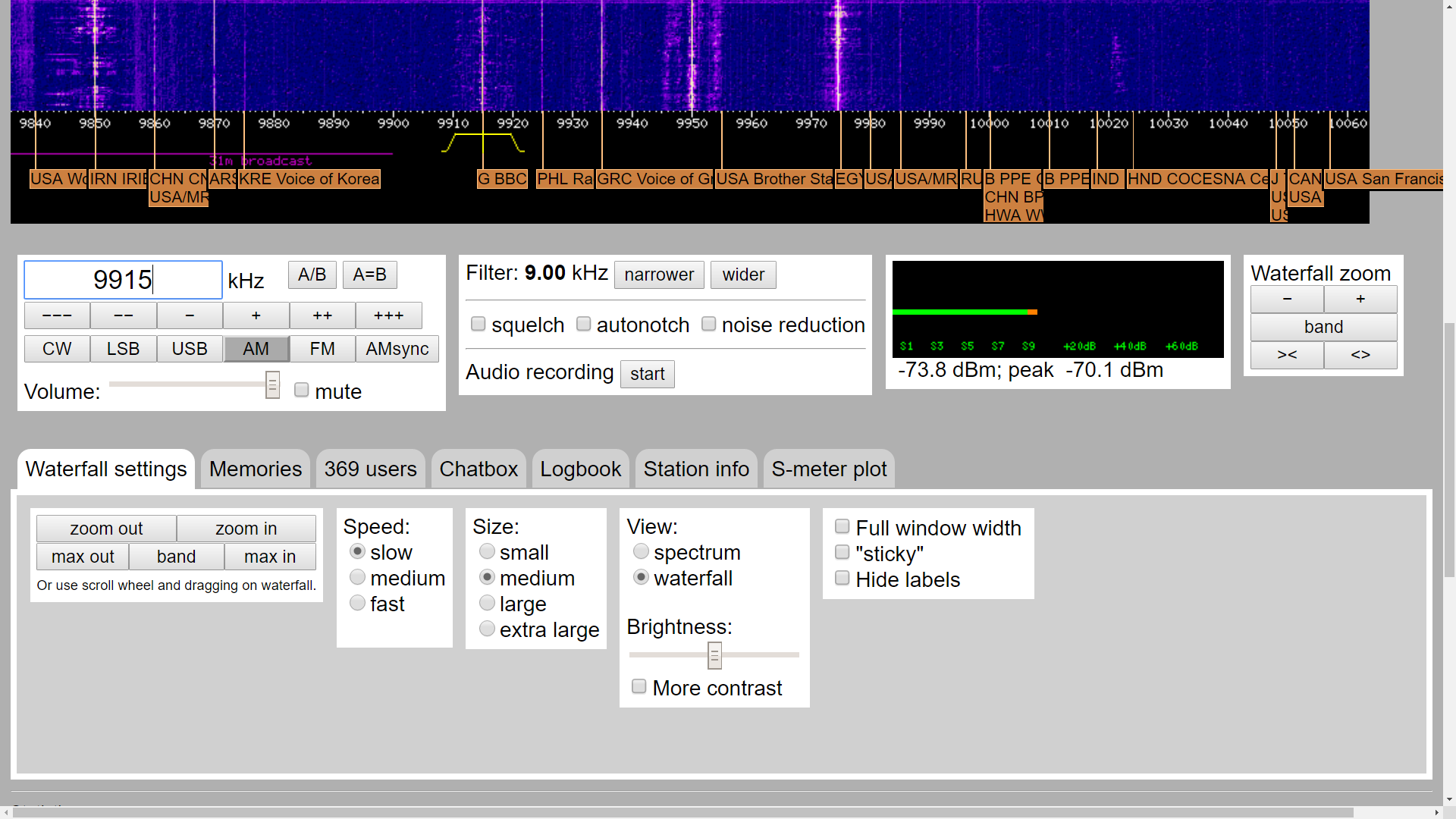Open the Station info tab
This screenshot has height=819, width=1456.
(x=696, y=469)
